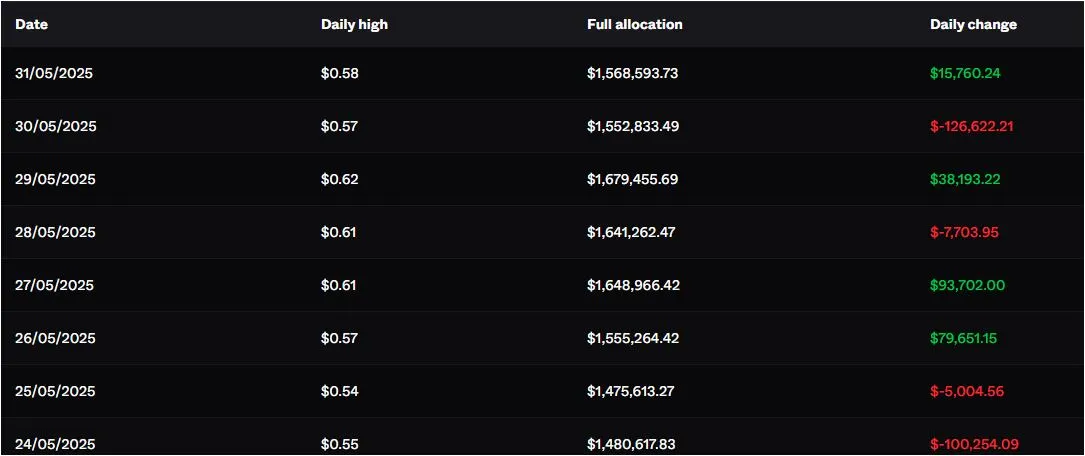The height and width of the screenshot is (456, 1085).
Task: Select the red $-126,622.21 daily change
Action: point(972,127)
